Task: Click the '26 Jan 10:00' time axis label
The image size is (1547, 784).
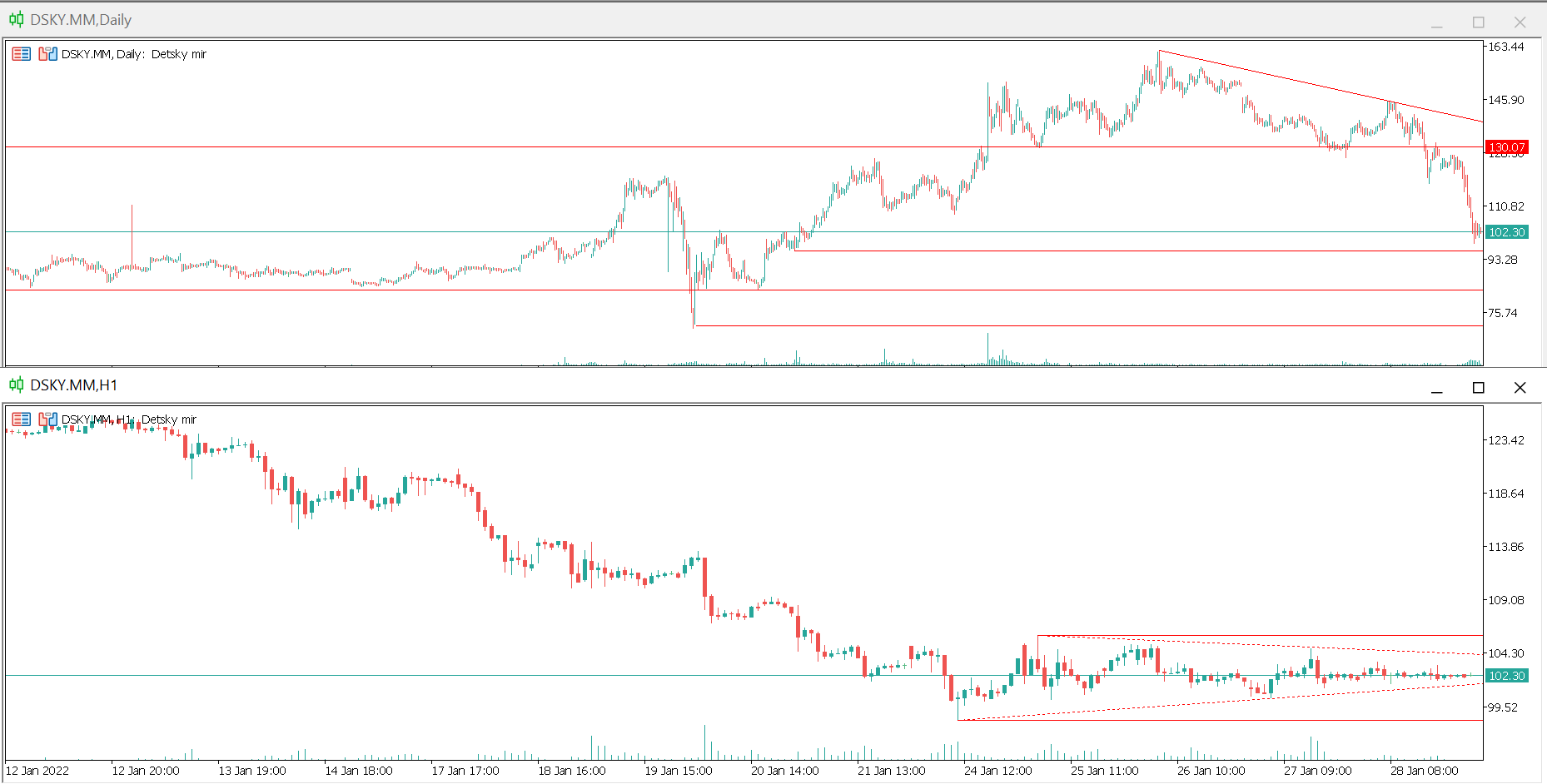Action: 1211,771
